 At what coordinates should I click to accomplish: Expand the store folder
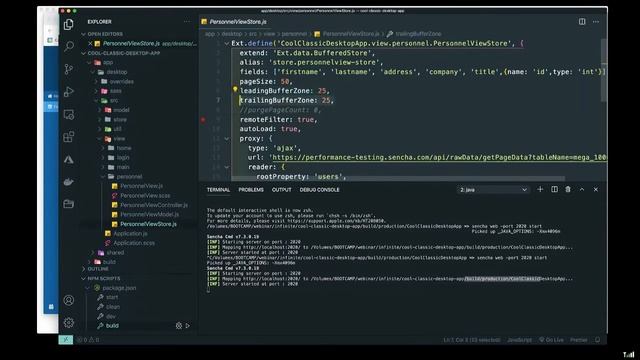tap(99, 120)
